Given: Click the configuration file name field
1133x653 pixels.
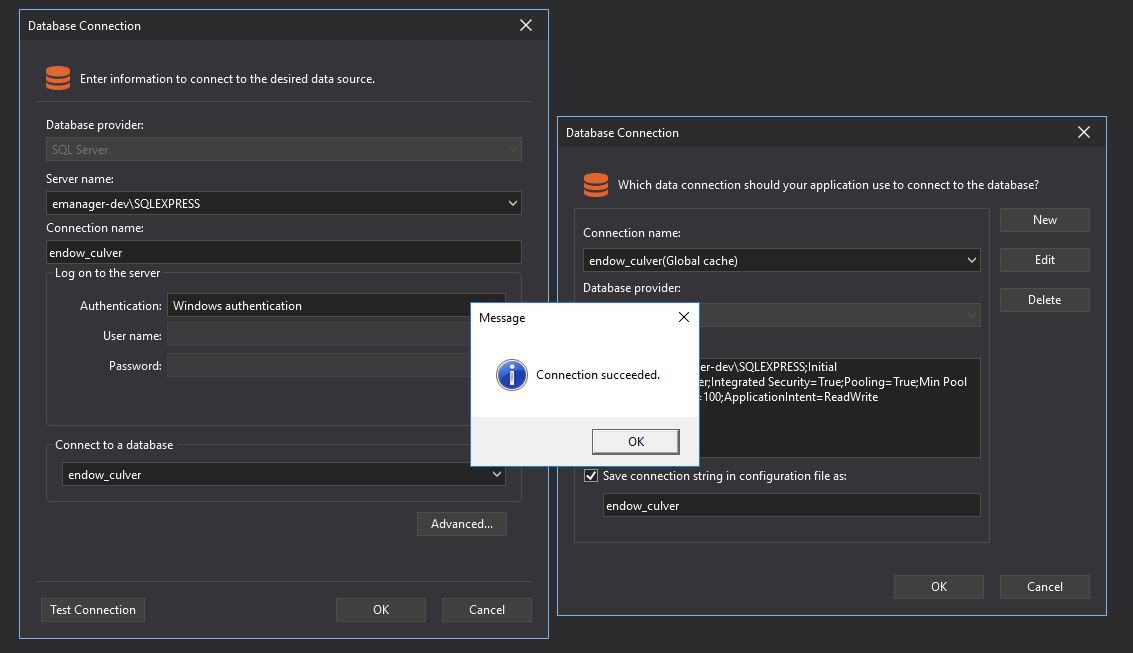Looking at the screenshot, I should pyautogui.click(x=791, y=506).
